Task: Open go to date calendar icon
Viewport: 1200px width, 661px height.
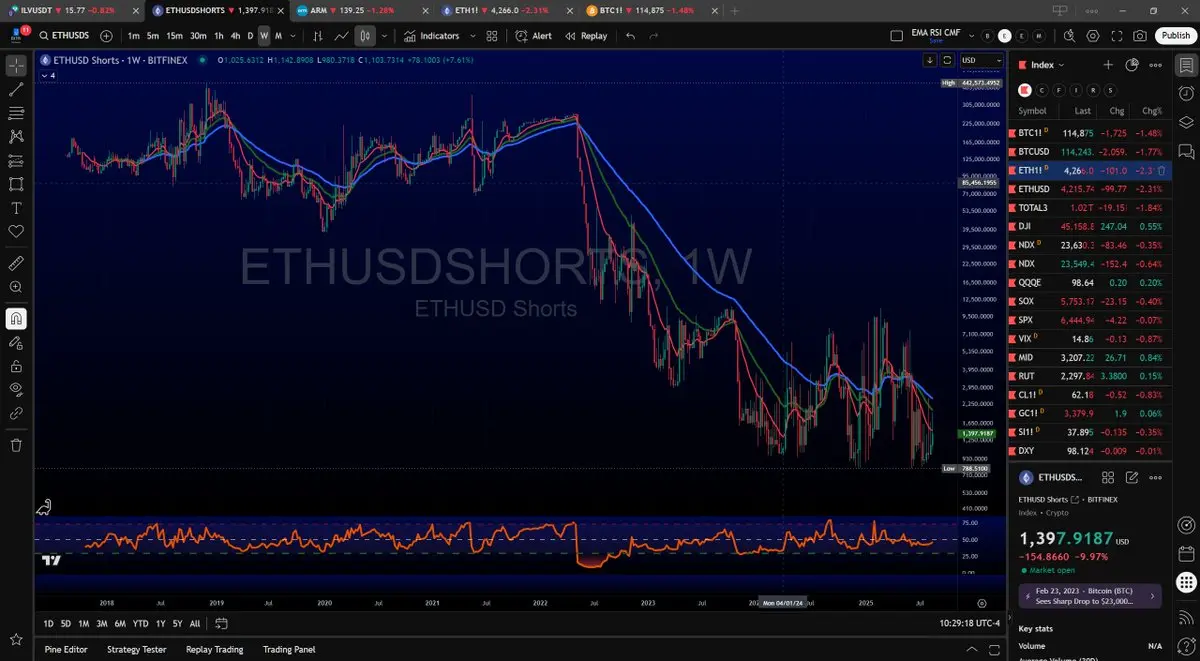Action: tap(221, 623)
